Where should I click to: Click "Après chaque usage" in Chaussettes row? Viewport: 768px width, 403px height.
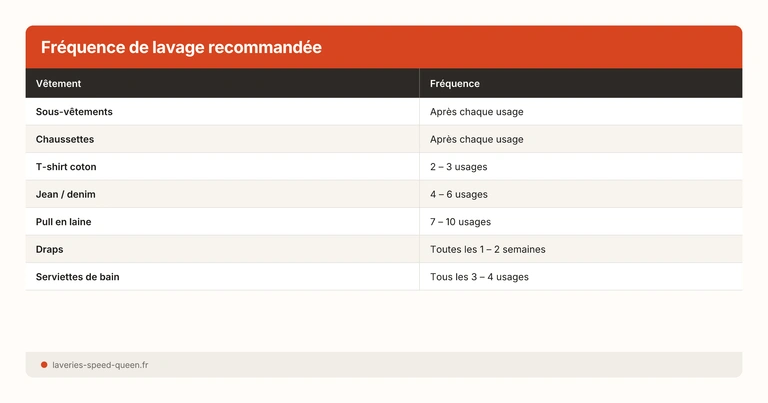(477, 139)
